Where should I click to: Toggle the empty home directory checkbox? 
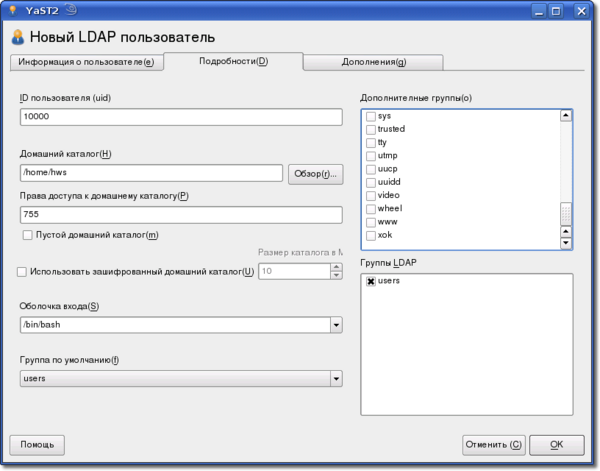(27, 234)
